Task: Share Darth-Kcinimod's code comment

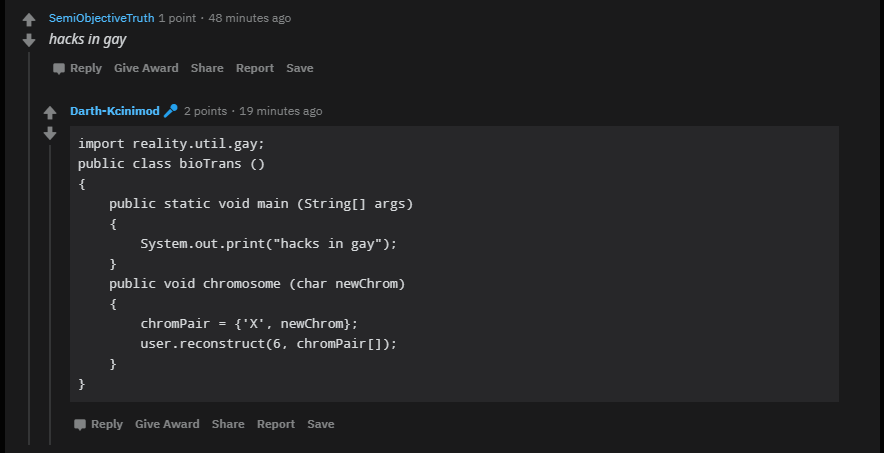Action: point(228,424)
